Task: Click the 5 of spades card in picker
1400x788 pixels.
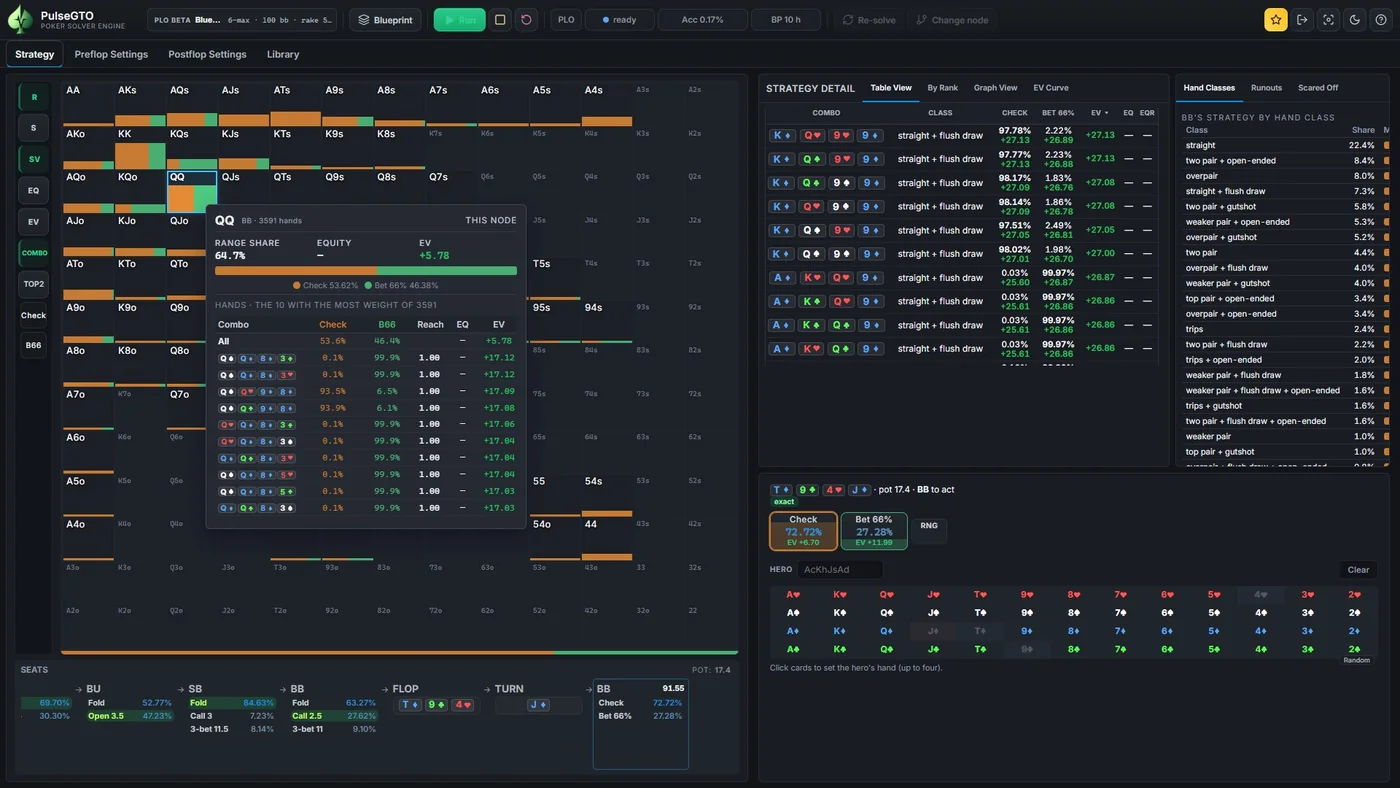Action: click(1214, 613)
